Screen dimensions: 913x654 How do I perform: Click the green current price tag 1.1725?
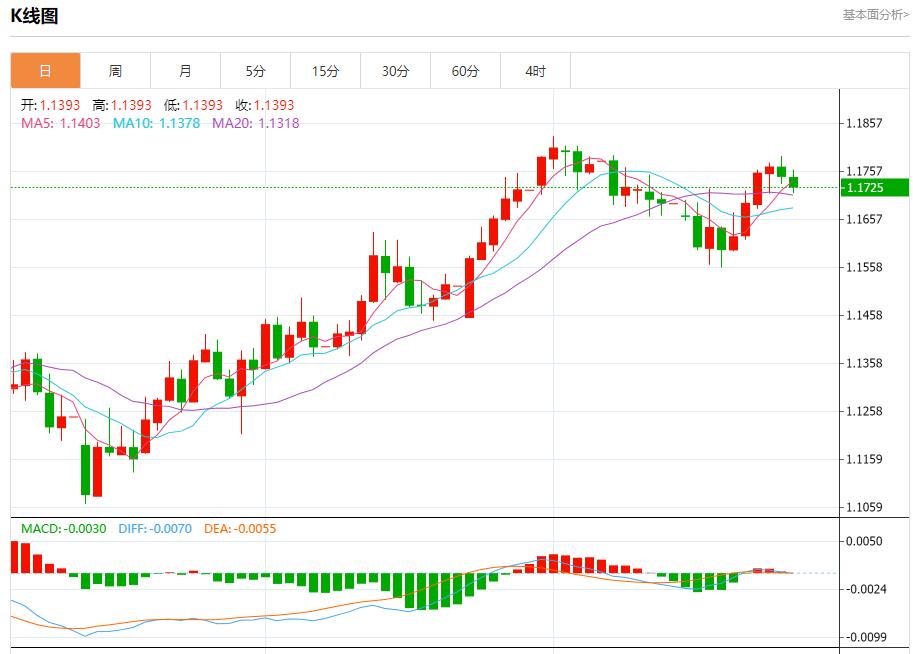[x=874, y=186]
